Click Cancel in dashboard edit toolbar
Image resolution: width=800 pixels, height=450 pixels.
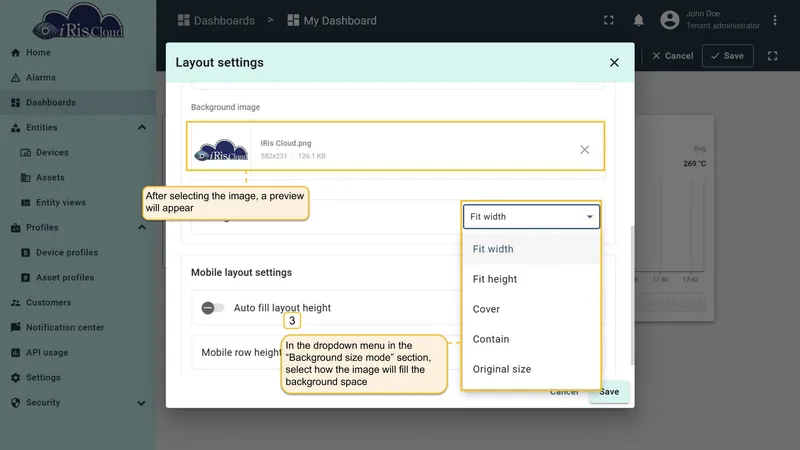[x=673, y=56]
